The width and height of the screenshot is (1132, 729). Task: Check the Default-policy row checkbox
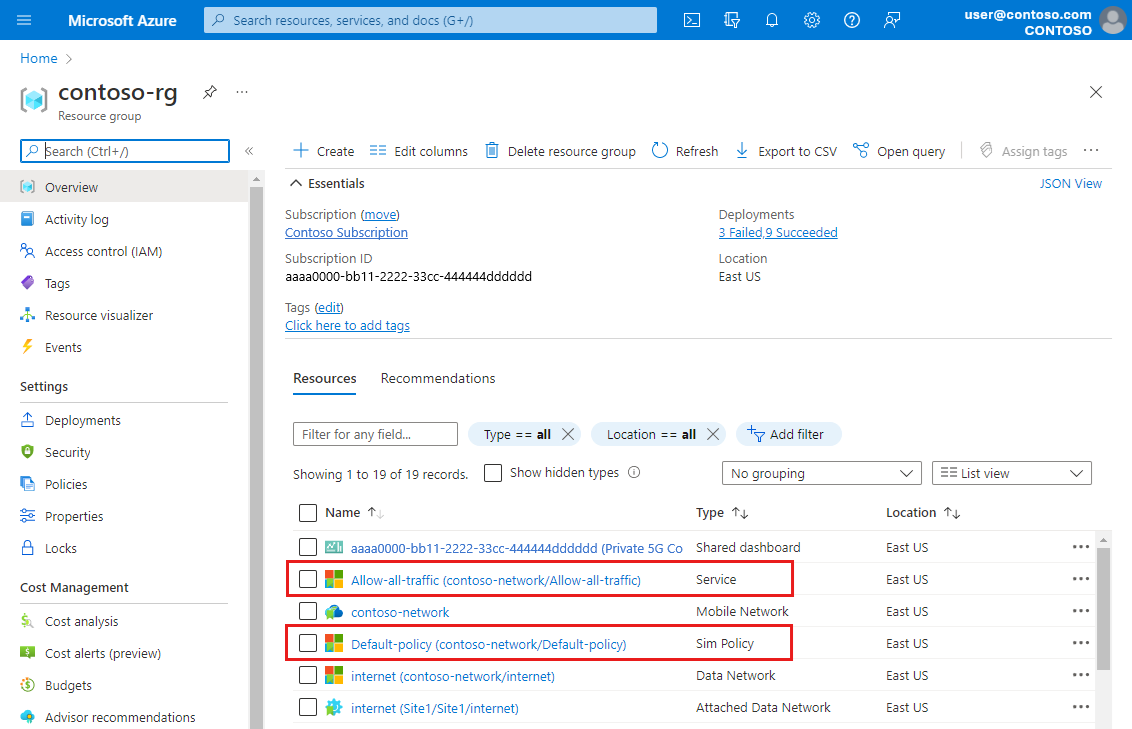point(308,643)
